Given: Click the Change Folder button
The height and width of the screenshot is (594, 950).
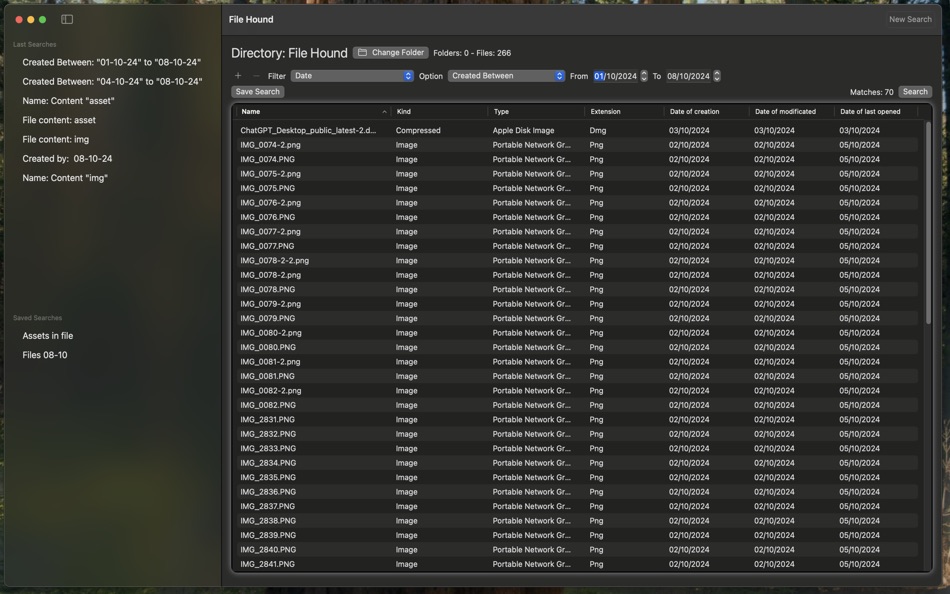Looking at the screenshot, I should pos(391,53).
